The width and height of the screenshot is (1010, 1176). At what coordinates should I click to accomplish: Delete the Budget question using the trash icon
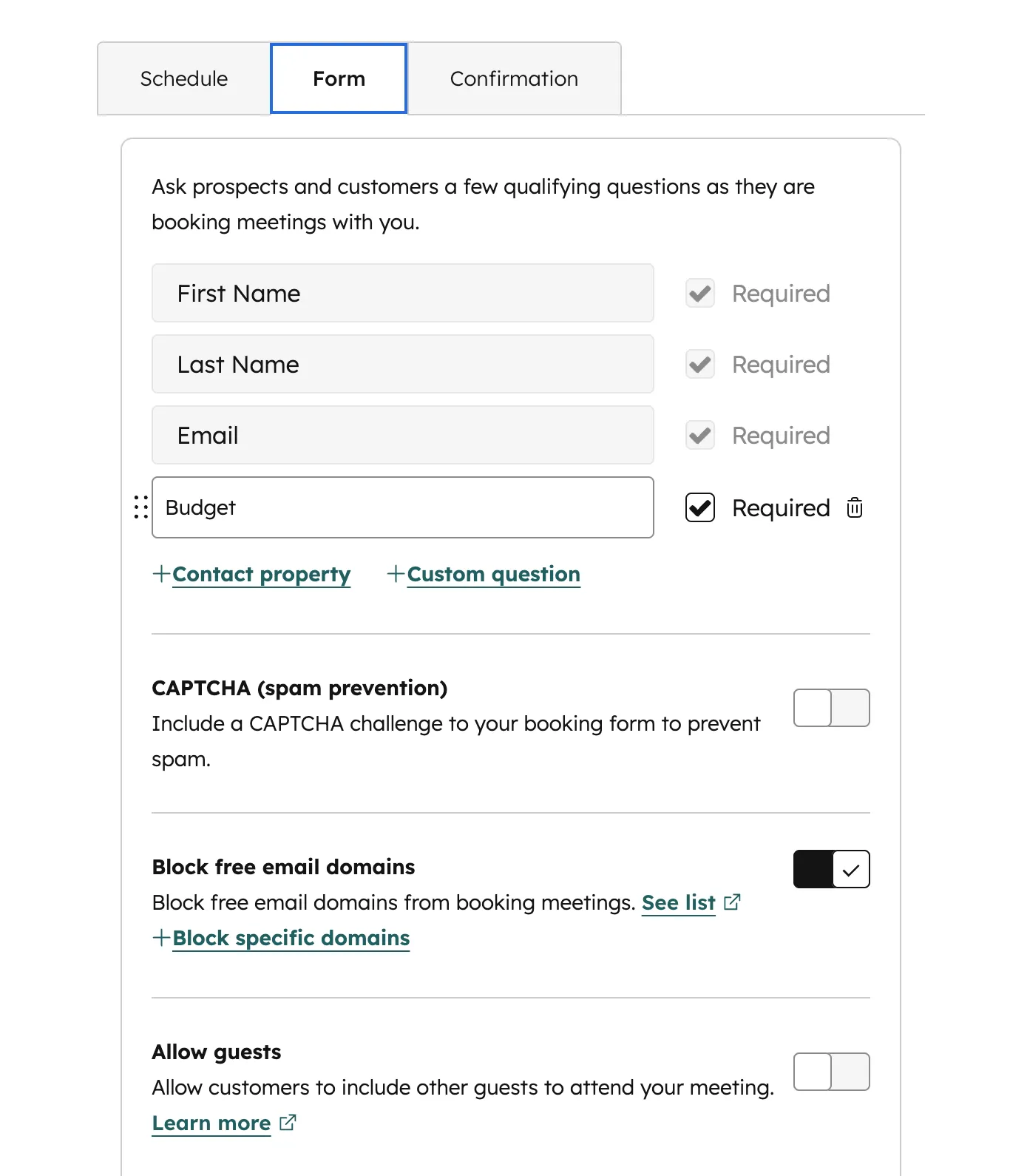pyautogui.click(x=854, y=507)
